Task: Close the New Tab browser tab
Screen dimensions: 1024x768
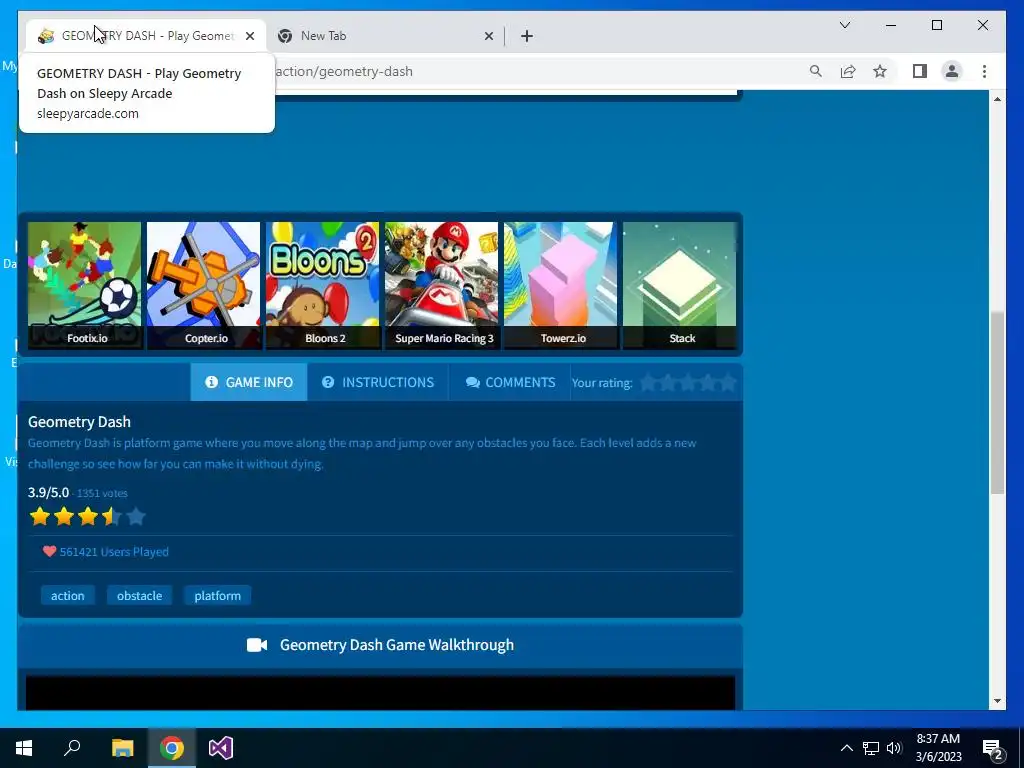Action: click(x=488, y=36)
